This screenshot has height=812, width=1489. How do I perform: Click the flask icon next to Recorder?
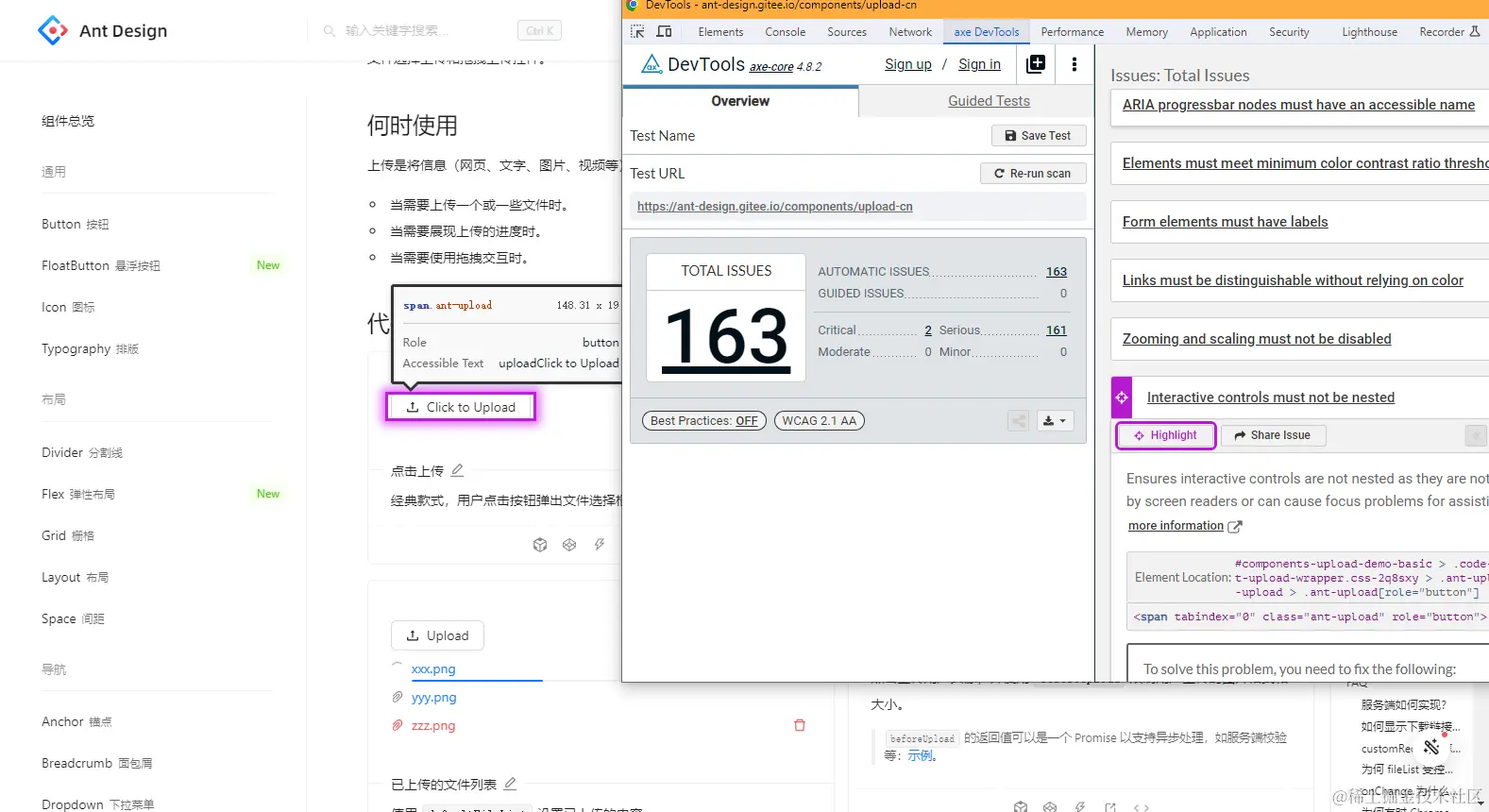(1475, 31)
